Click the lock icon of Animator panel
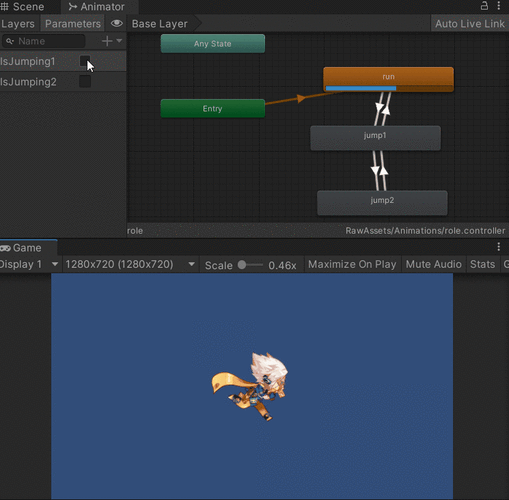509x500 pixels. [x=484, y=5]
